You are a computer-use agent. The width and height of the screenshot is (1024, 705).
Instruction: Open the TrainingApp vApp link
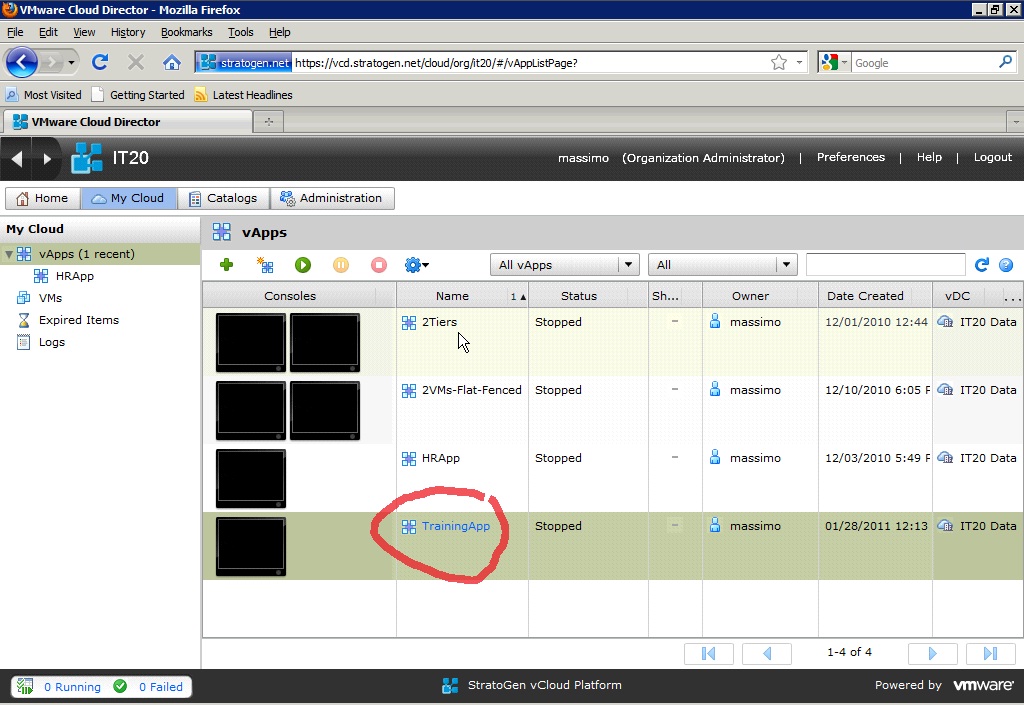[456, 526]
